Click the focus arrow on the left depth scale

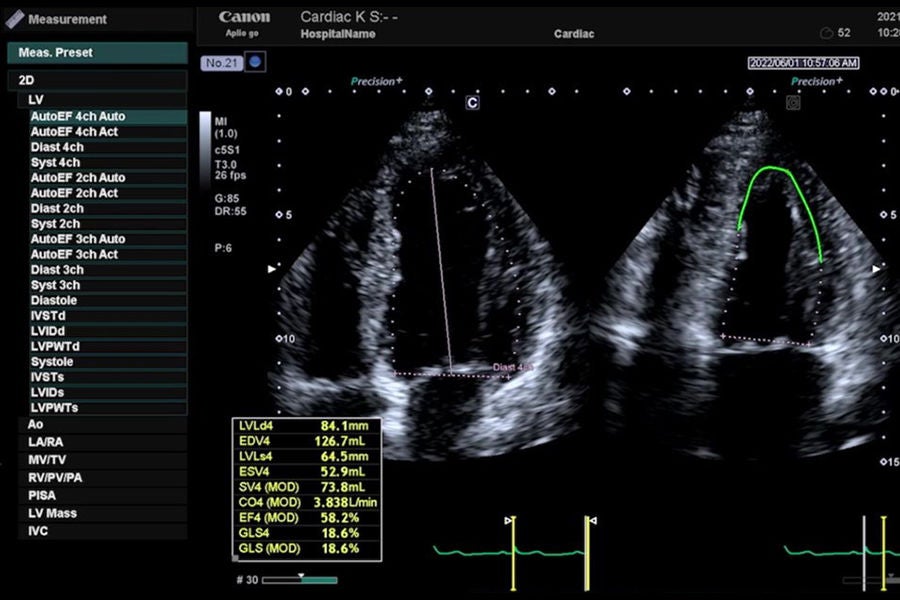pyautogui.click(x=271, y=269)
